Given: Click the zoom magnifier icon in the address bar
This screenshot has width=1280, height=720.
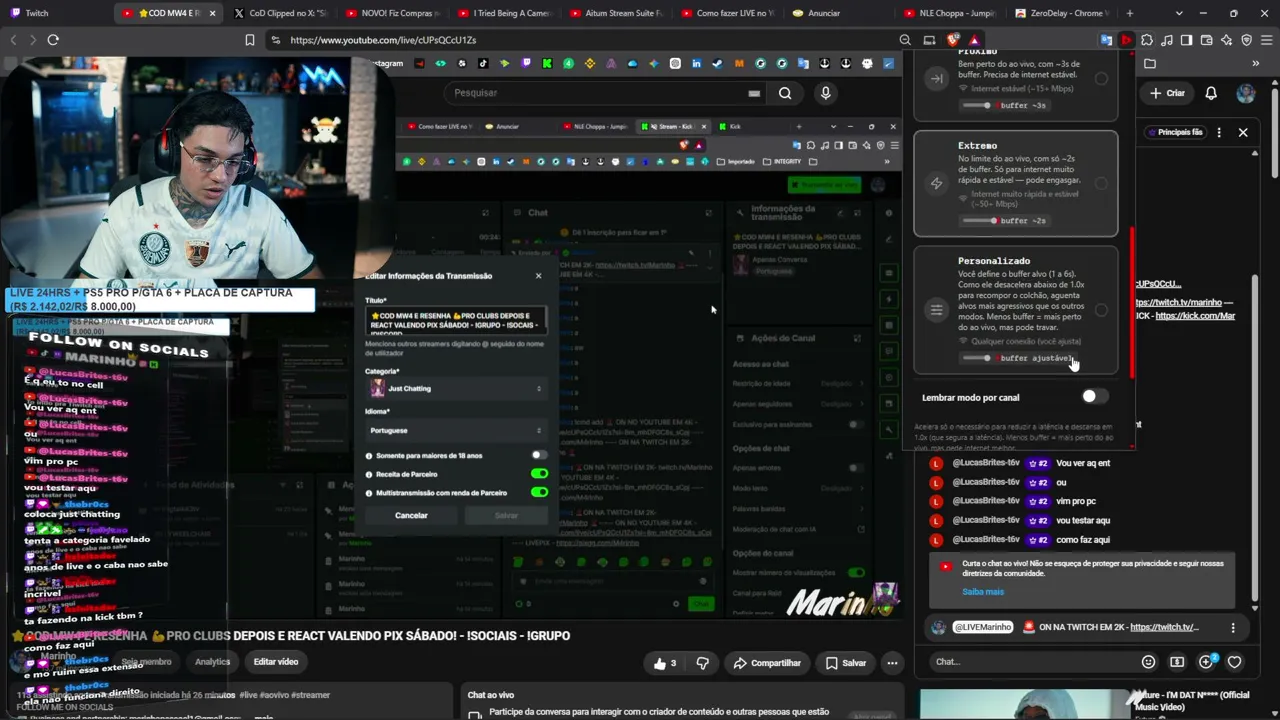Looking at the screenshot, I should point(905,40).
